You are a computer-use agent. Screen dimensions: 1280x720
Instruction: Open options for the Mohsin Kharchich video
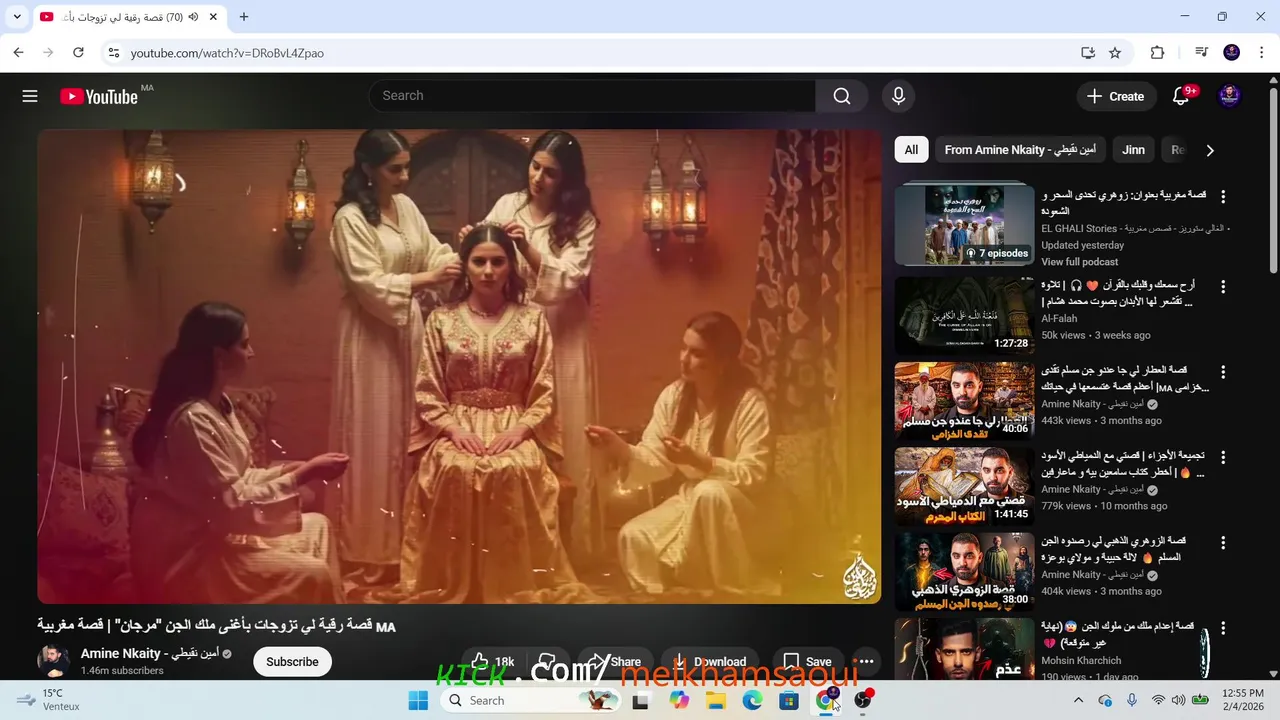pyautogui.click(x=1222, y=628)
